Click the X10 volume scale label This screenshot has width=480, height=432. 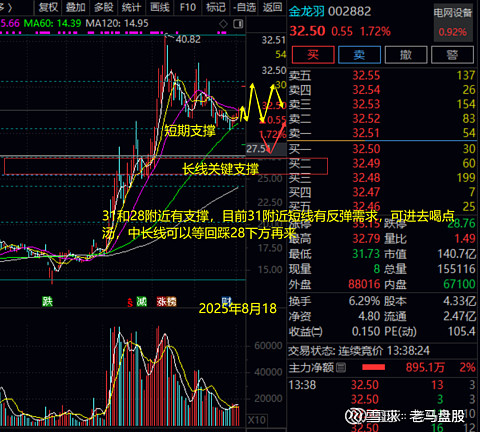click(257, 420)
